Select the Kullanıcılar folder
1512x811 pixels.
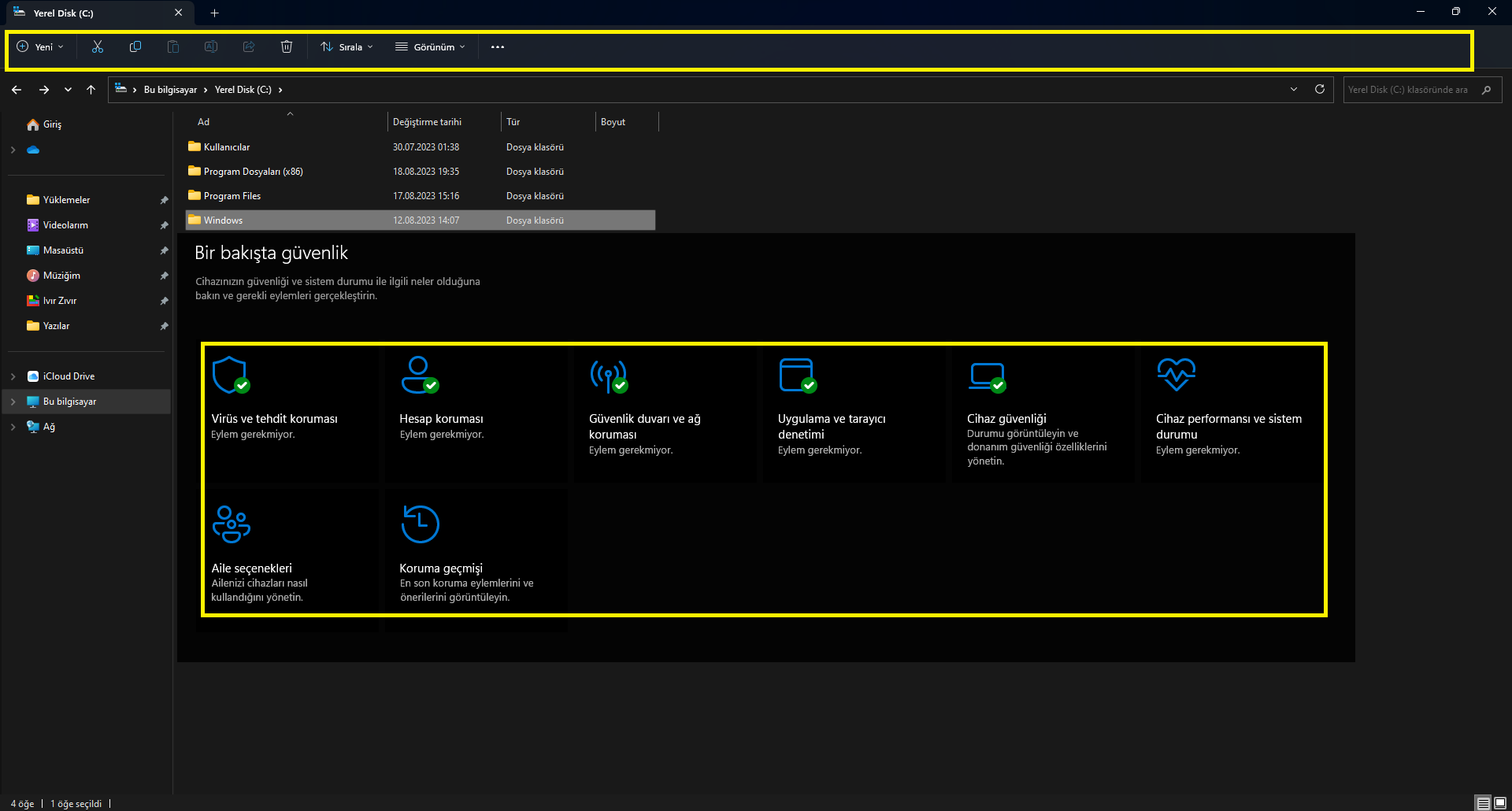421,147
